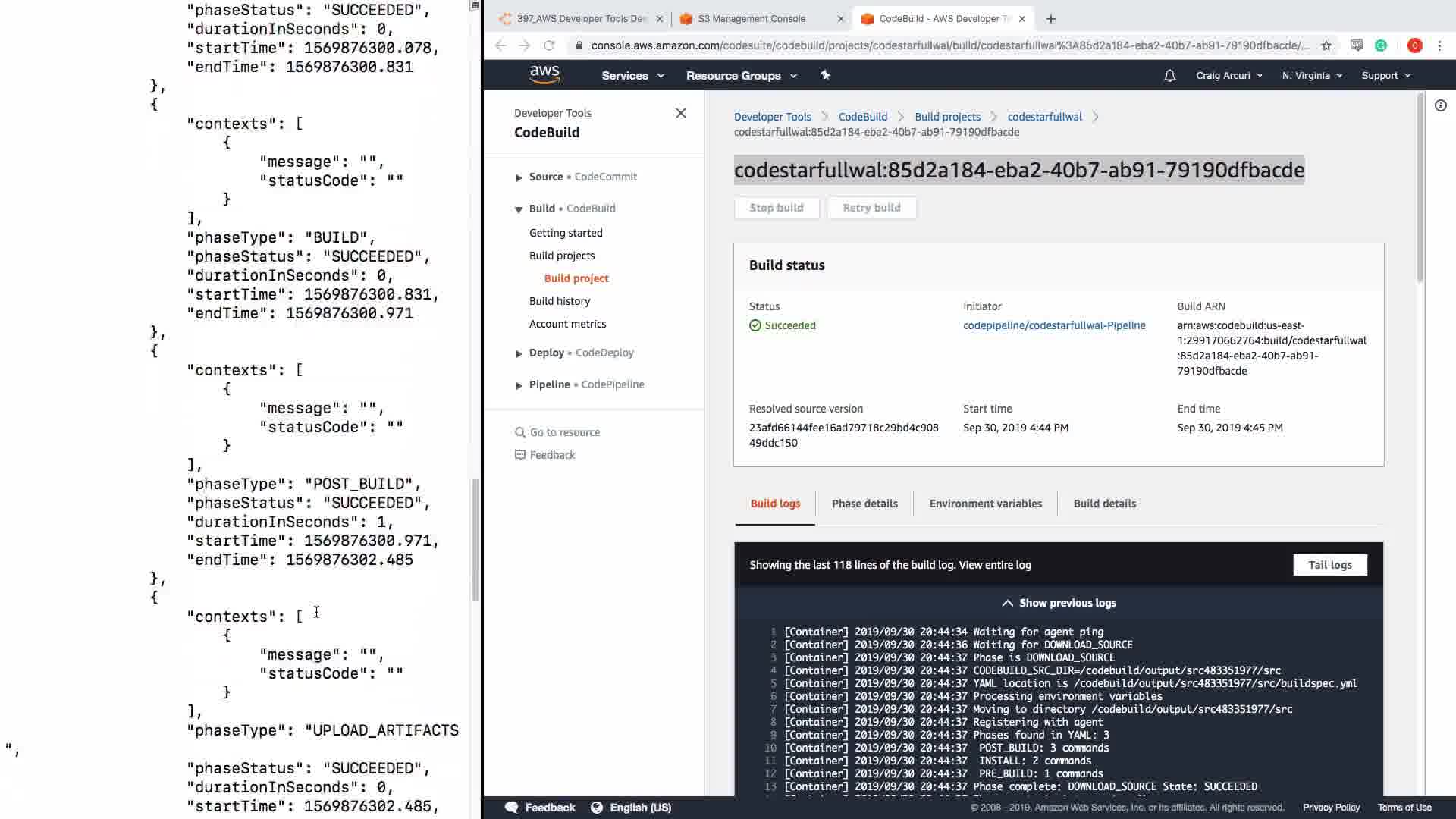The height and width of the screenshot is (819, 1456).
Task: Close the Developer Tools side panel
Action: click(680, 113)
